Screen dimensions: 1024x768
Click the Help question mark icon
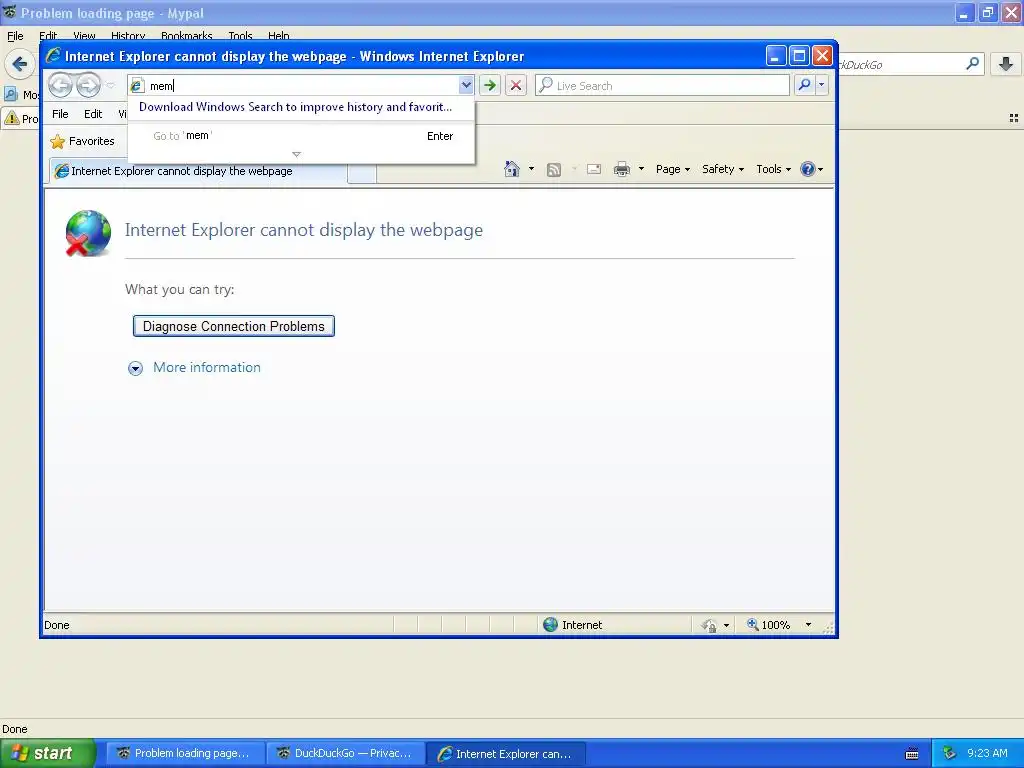click(808, 169)
